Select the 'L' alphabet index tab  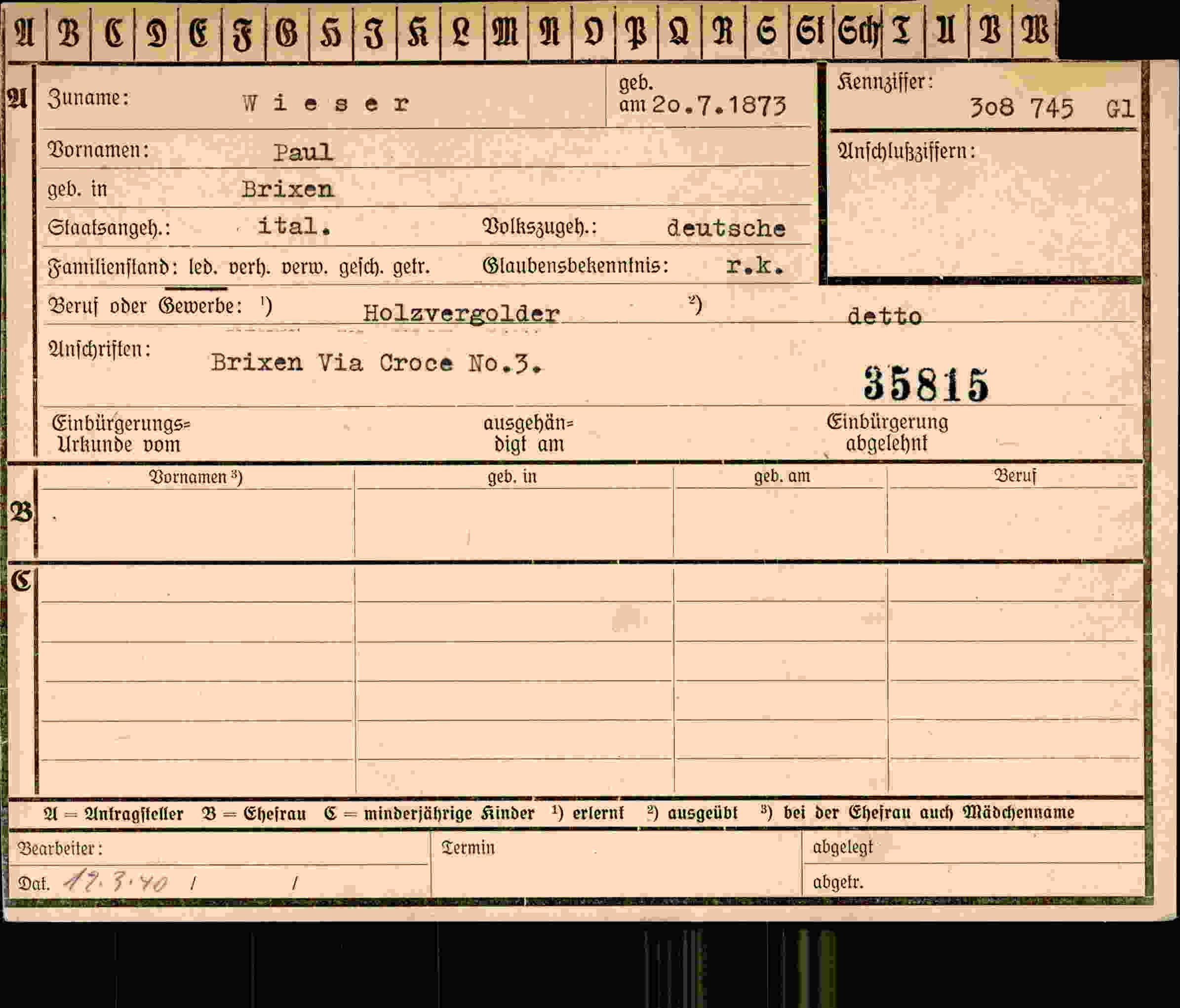463,31
